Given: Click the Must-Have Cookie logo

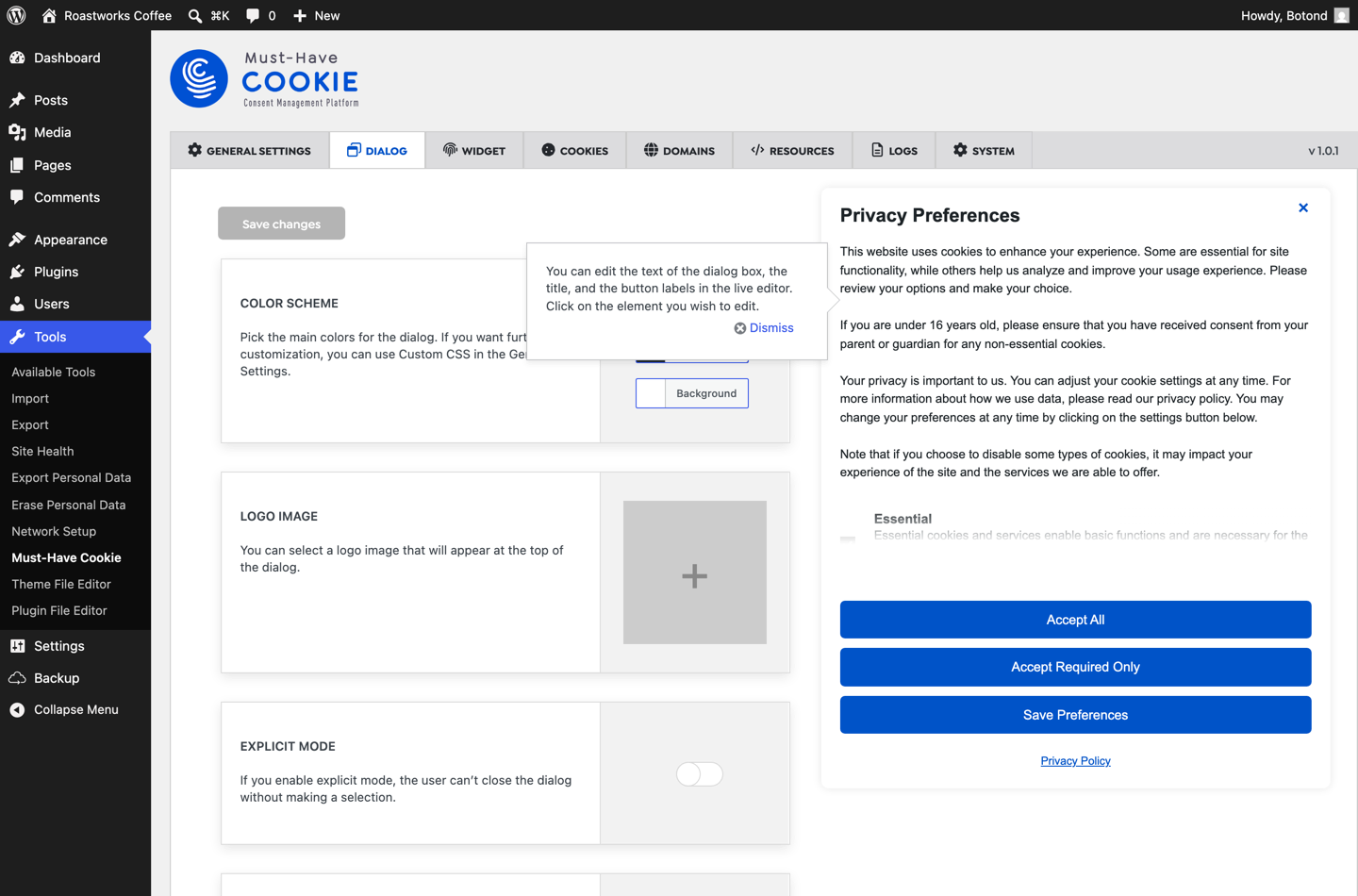Looking at the screenshot, I should click(265, 79).
